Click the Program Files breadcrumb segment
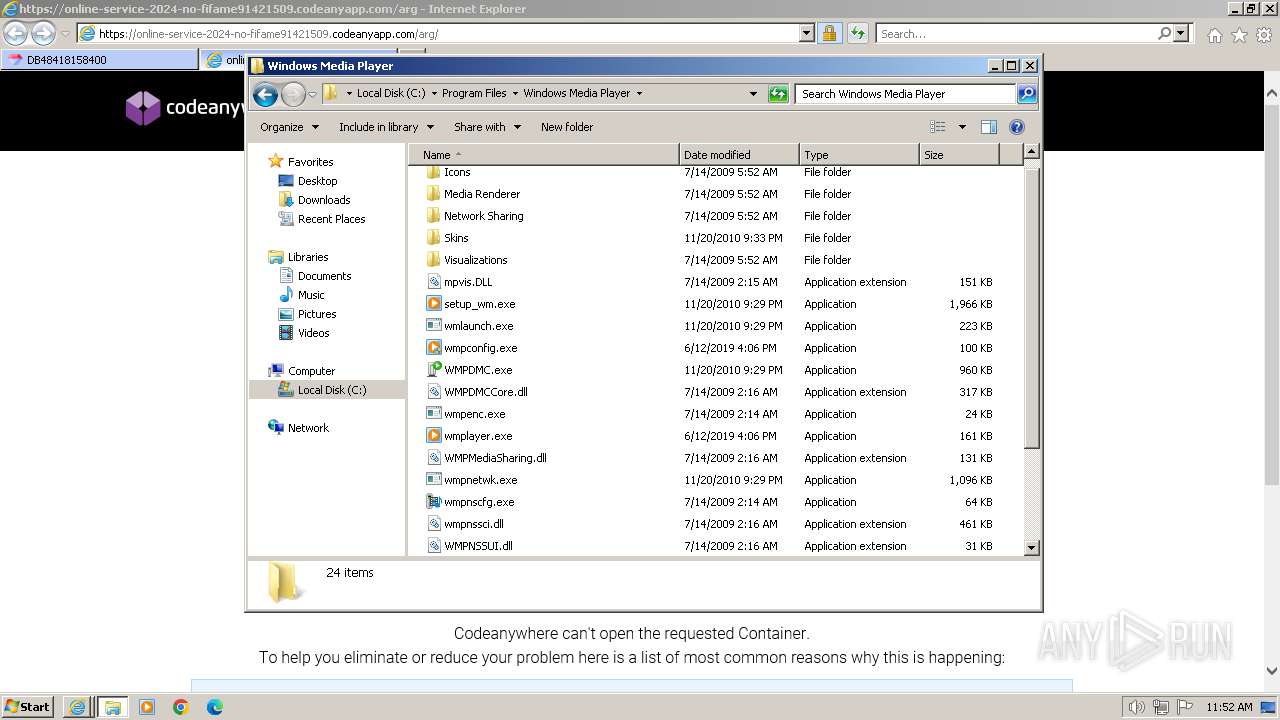 point(474,94)
